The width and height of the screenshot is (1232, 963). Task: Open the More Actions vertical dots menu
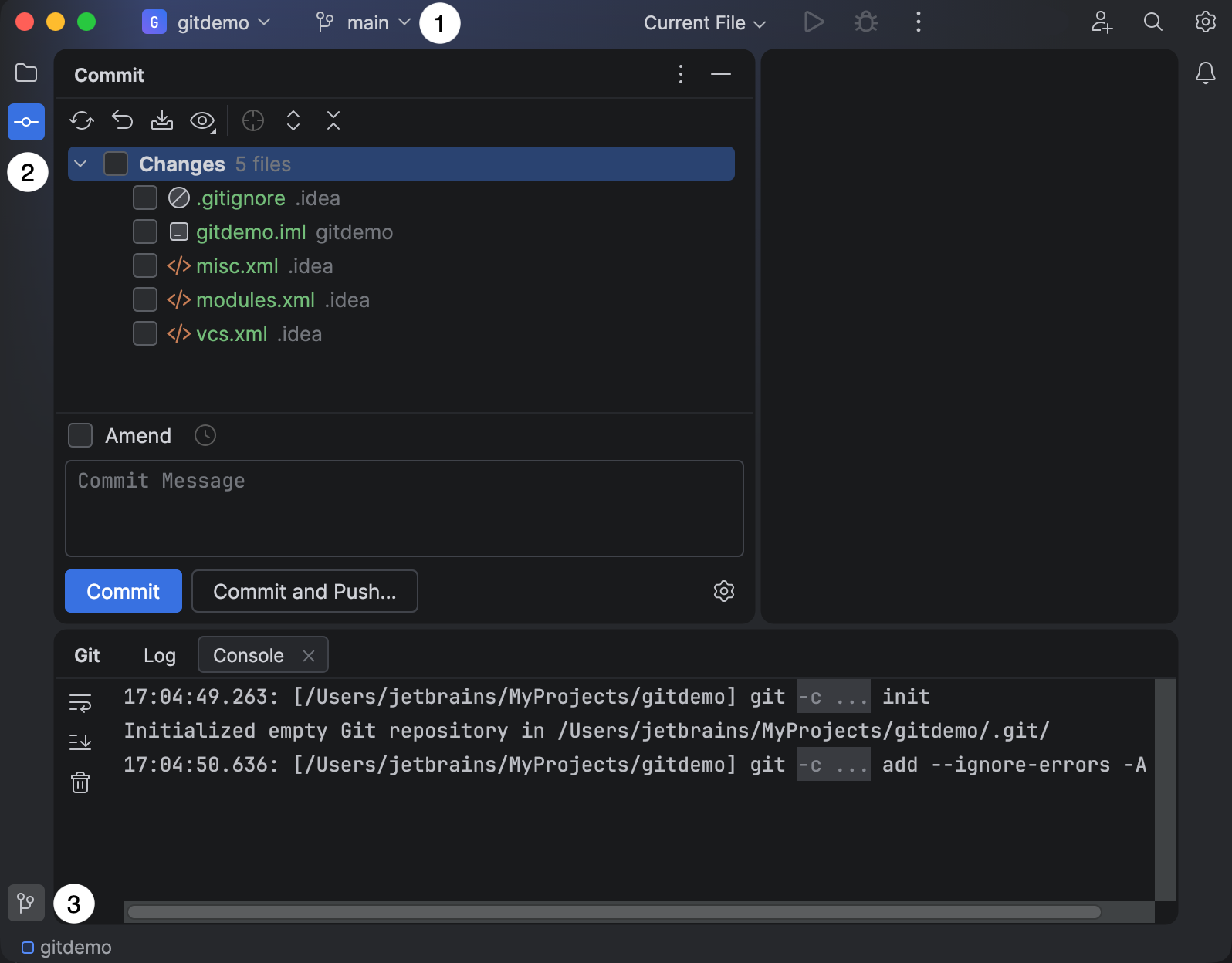coord(918,22)
